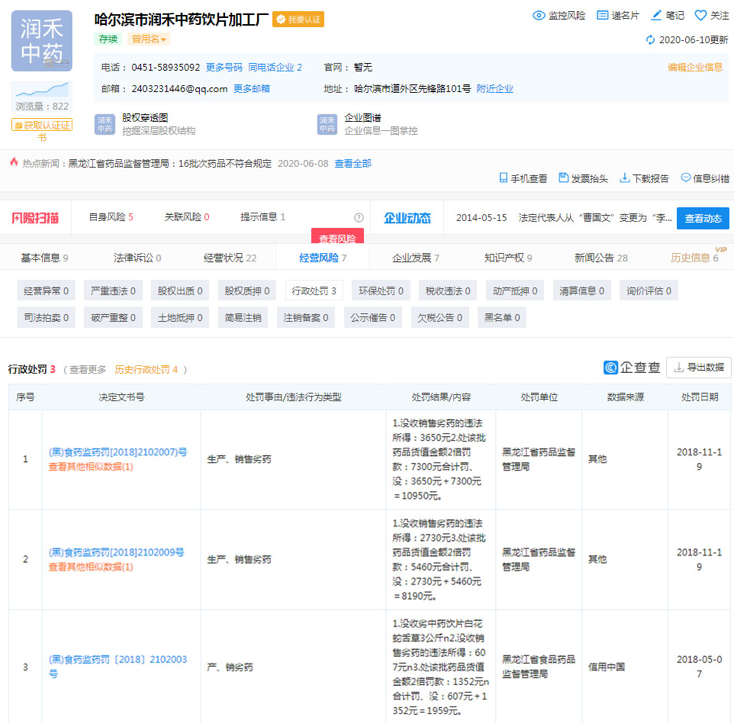Expand the 曾用名 dropdown

(x=148, y=39)
